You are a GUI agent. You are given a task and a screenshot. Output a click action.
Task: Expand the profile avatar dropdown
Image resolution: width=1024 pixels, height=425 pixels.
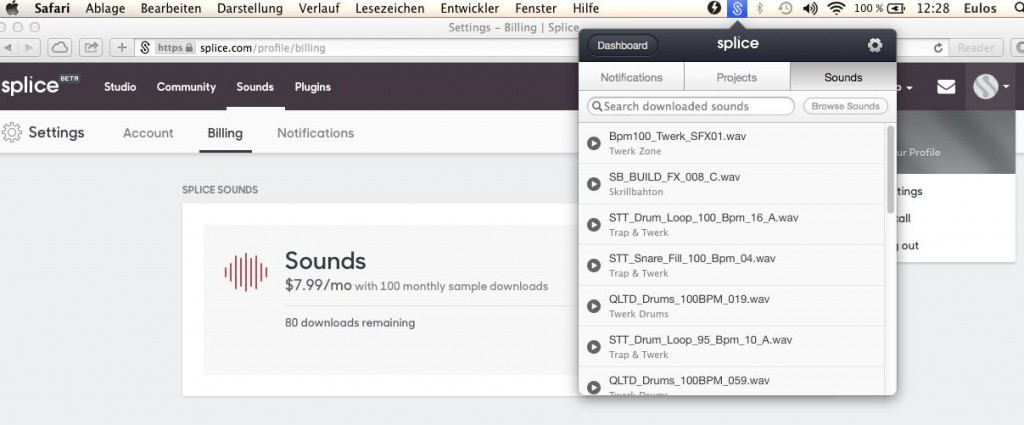(x=991, y=87)
